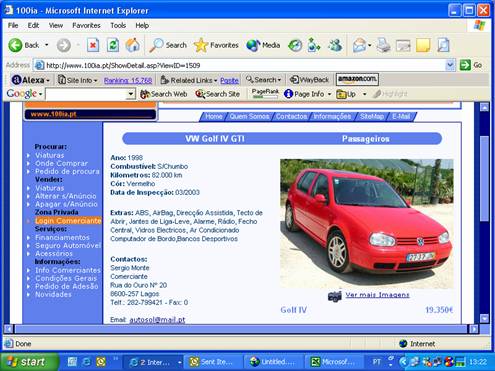The height and width of the screenshot is (371, 495).
Task: Click the horizontal scrollbar right arrow
Action: (473, 329)
